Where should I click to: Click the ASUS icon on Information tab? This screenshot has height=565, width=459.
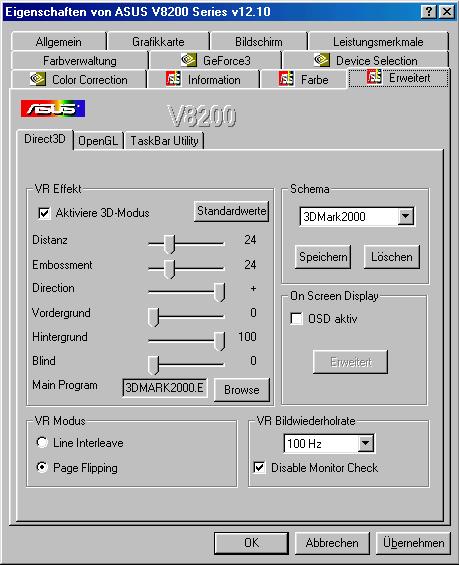pos(173,79)
